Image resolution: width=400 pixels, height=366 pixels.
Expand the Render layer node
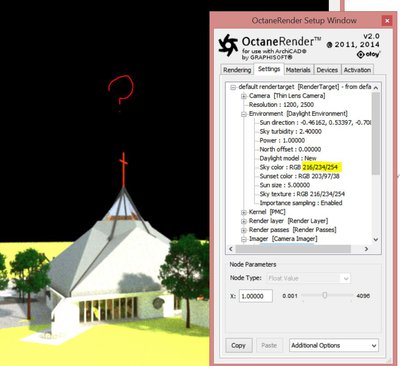[x=244, y=221]
